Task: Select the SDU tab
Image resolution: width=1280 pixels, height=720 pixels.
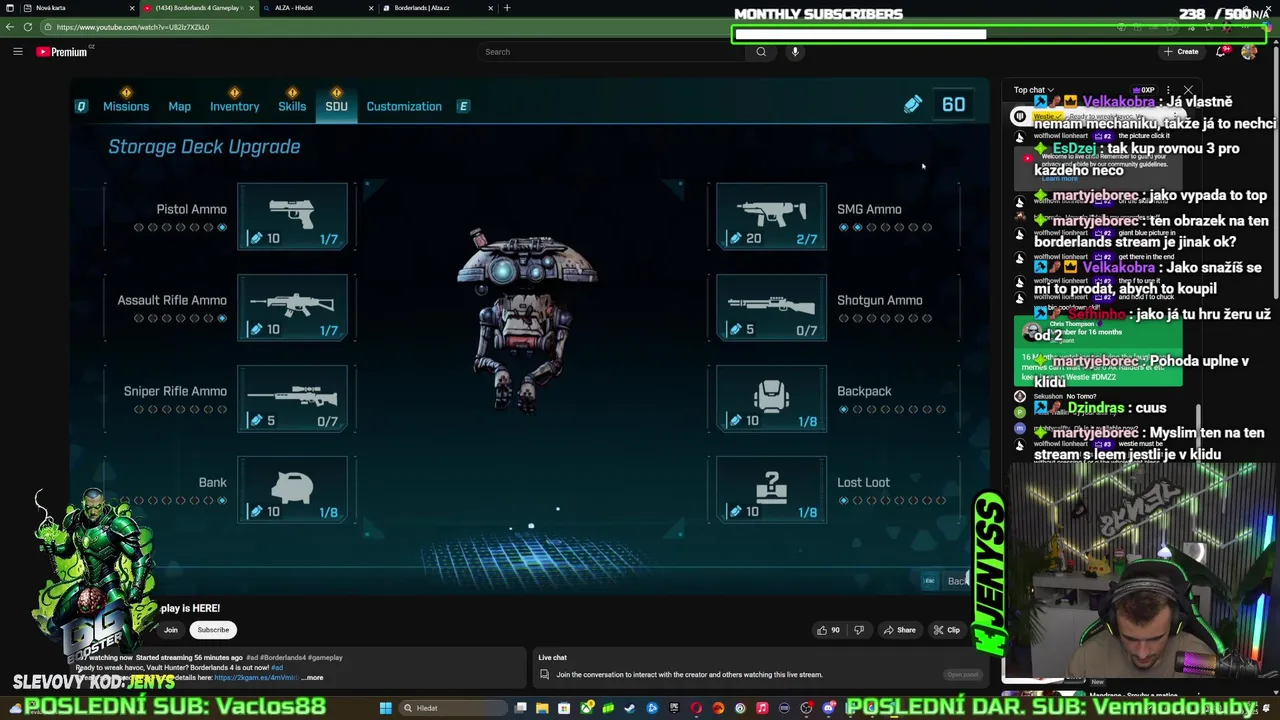Action: tap(336, 106)
